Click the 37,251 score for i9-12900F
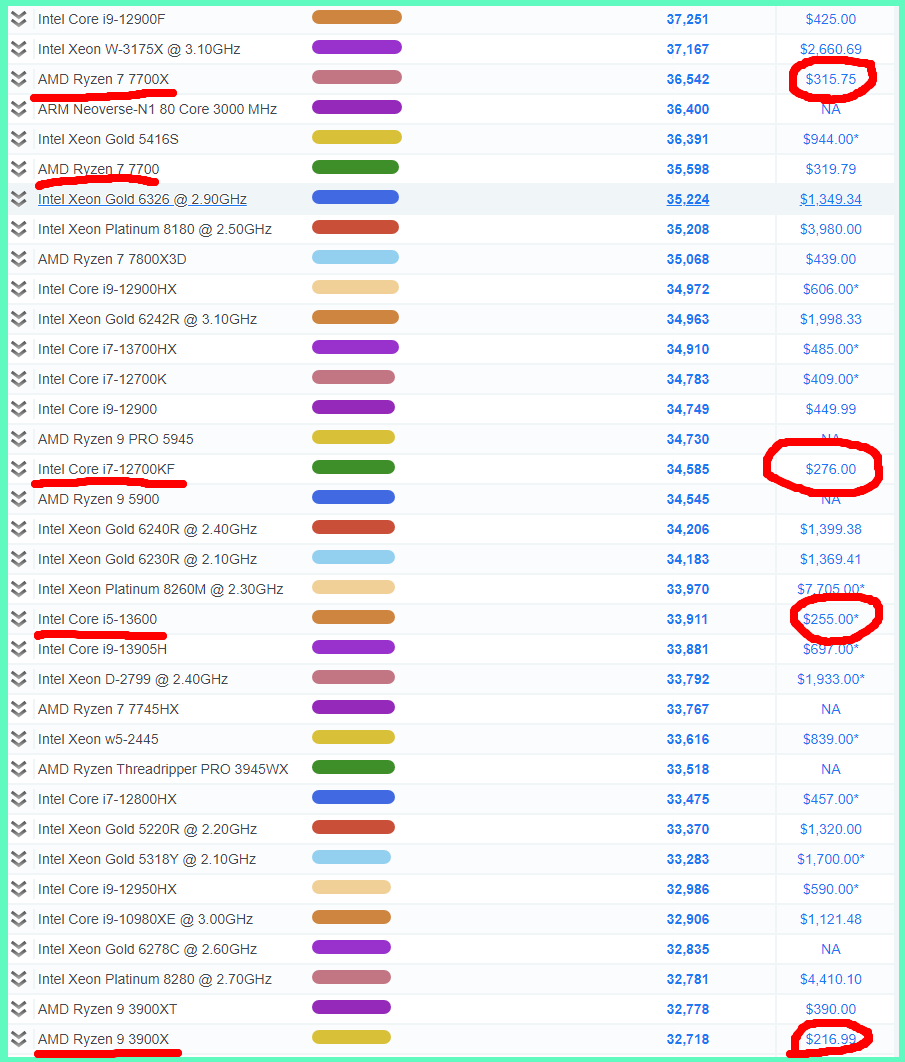This screenshot has height=1062, width=905. [688, 19]
